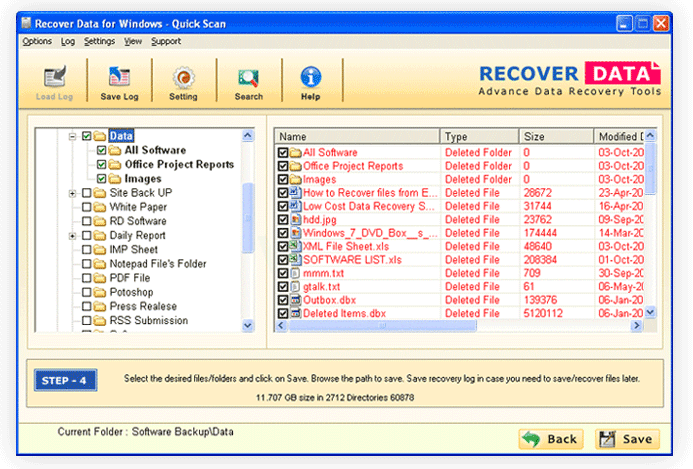Click Excel icon of SOFTWARE LIST.xls
693x469 pixels.
[x=295, y=259]
